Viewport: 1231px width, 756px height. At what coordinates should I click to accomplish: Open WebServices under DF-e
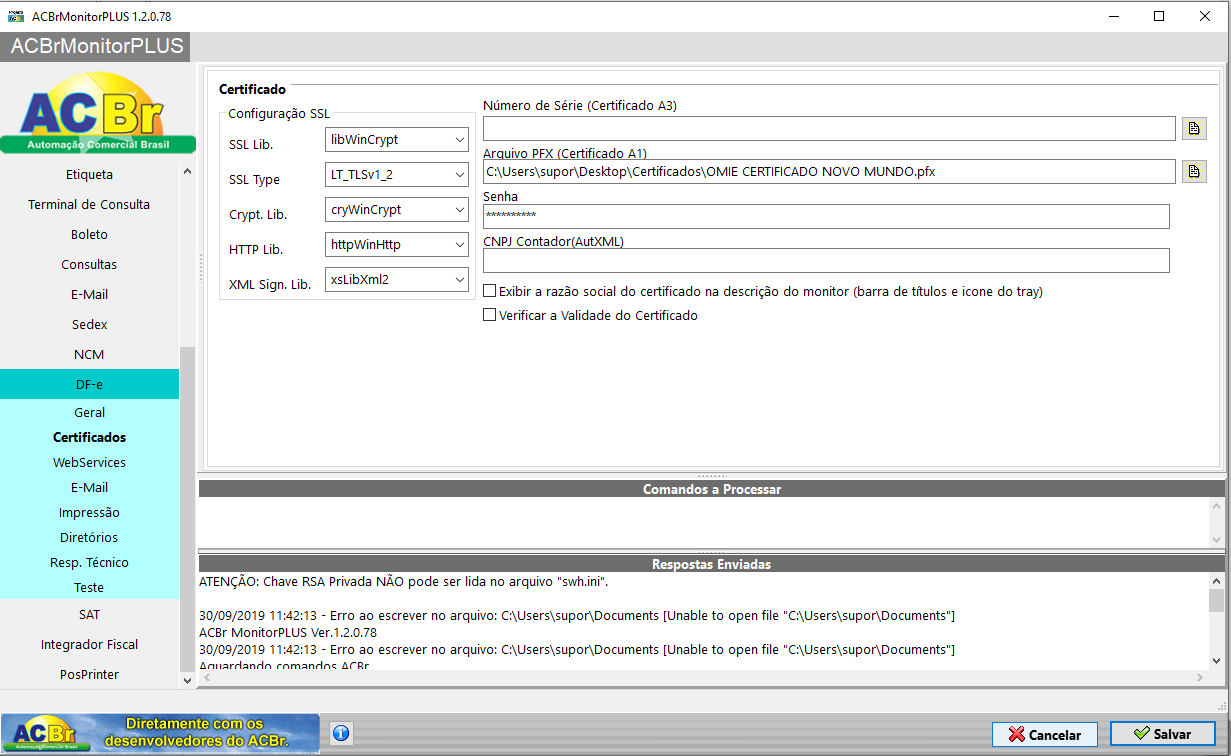(90, 462)
